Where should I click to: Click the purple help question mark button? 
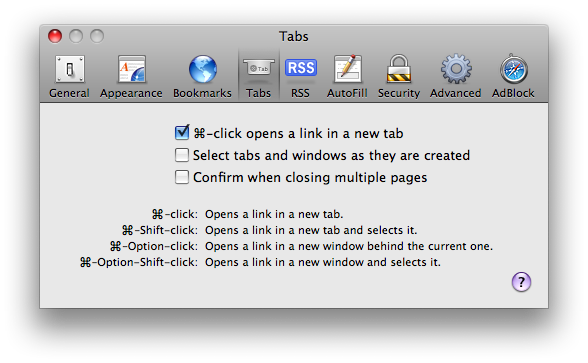(x=521, y=282)
